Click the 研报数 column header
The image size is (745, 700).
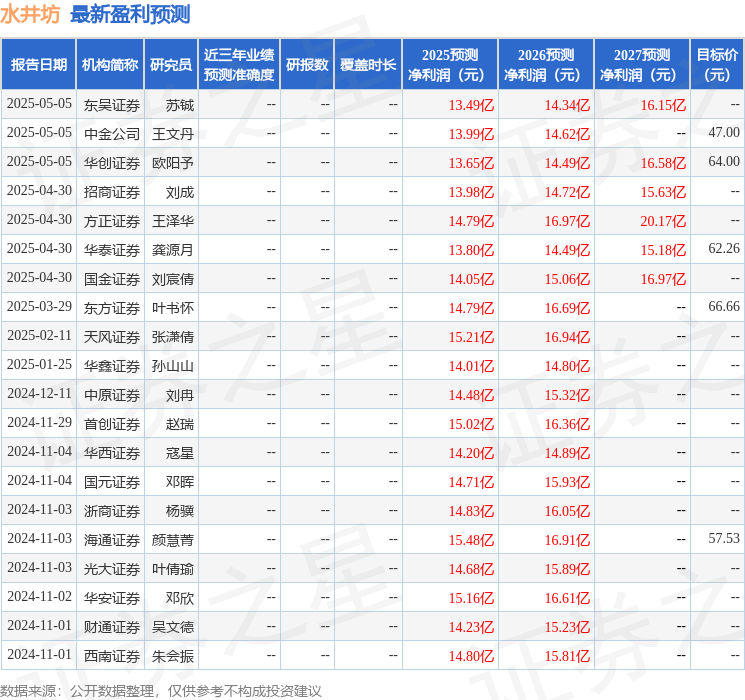point(307,64)
